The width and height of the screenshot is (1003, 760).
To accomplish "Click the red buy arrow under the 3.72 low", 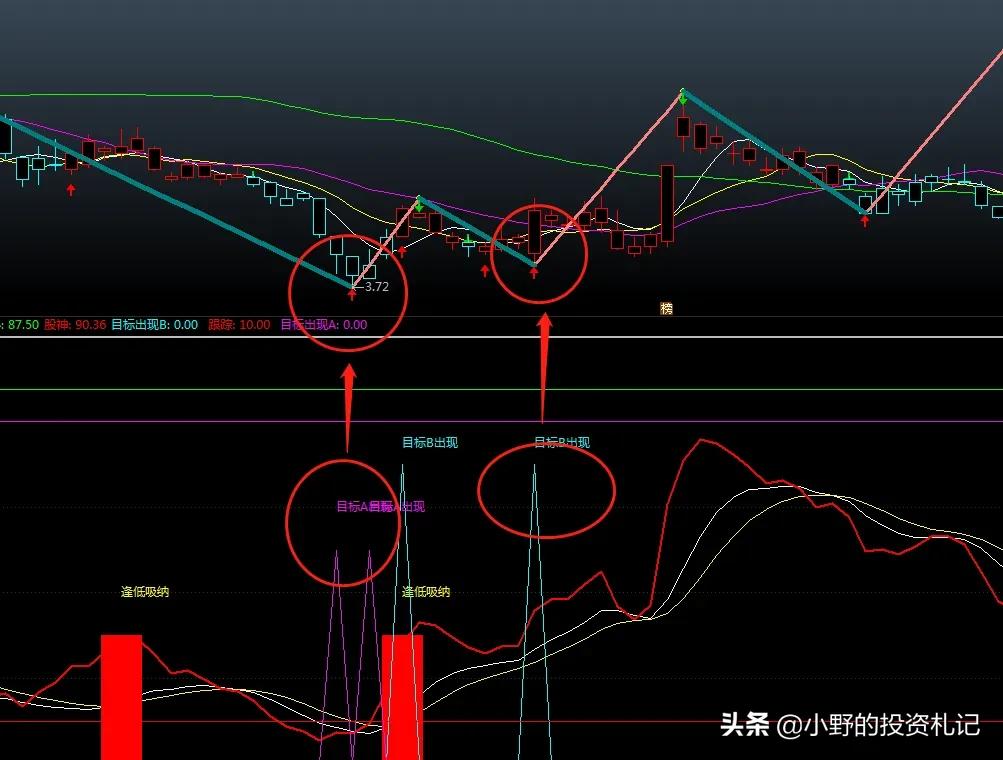I will [x=352, y=293].
